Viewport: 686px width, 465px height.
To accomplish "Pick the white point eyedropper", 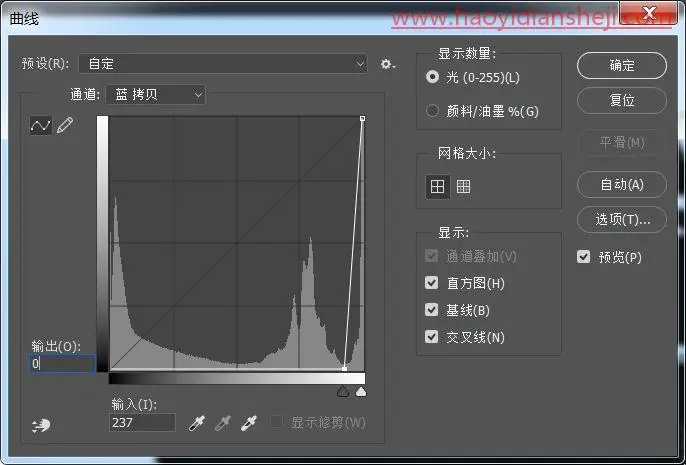I will (249, 423).
